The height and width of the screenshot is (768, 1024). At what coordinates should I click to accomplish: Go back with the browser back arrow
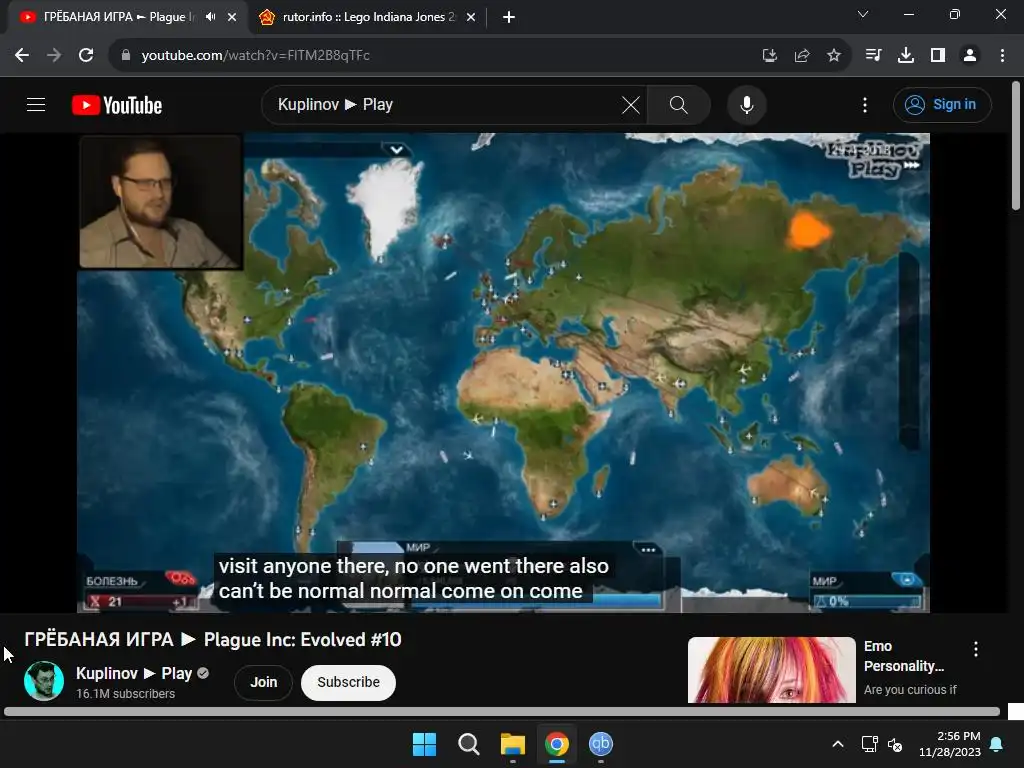pos(22,55)
